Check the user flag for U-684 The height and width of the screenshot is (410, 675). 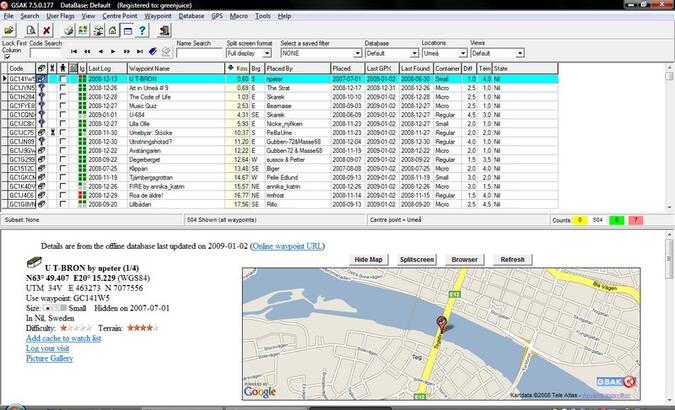click(x=63, y=115)
